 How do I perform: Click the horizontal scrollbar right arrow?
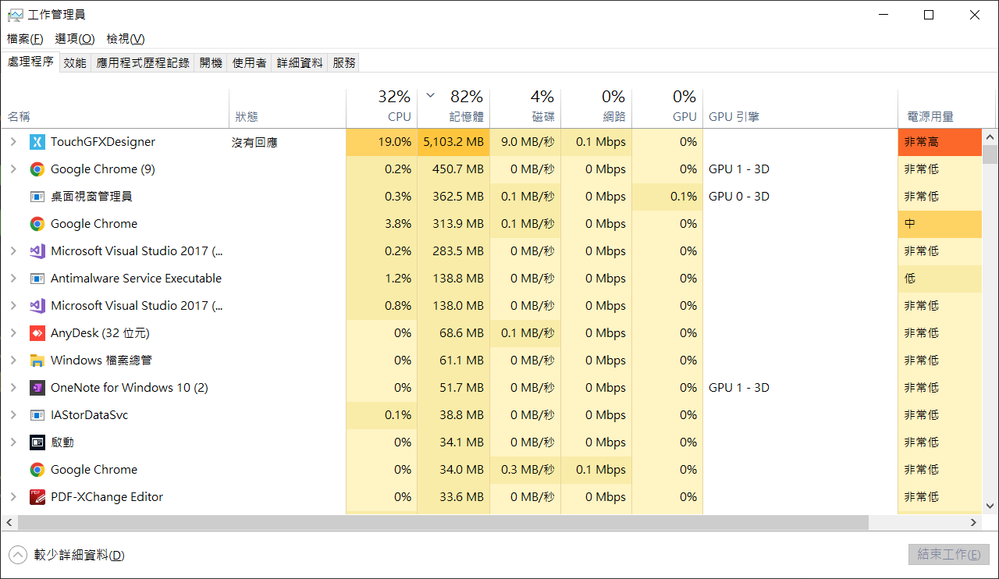click(974, 522)
